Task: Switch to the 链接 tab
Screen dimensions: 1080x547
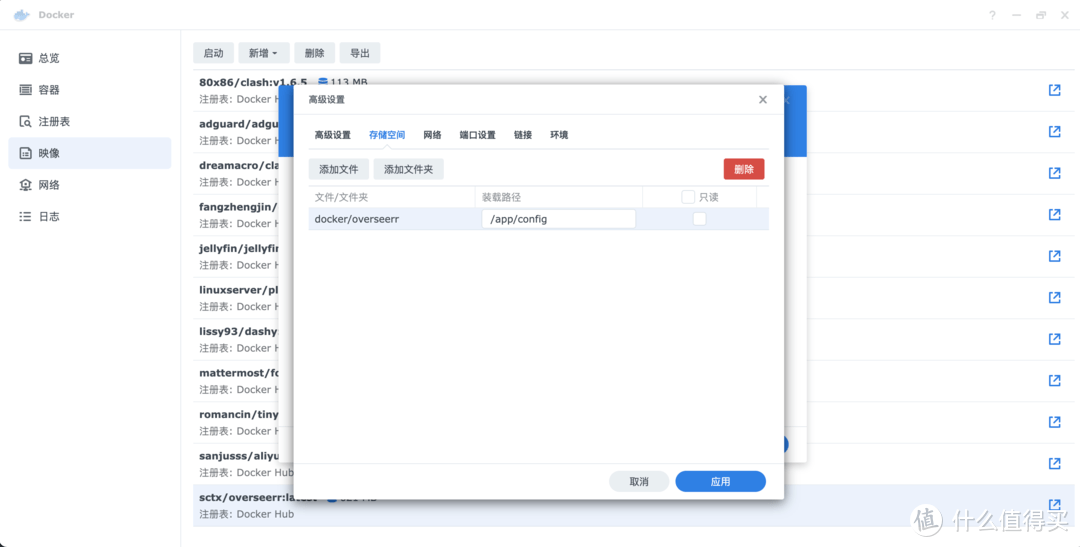Action: pos(523,135)
